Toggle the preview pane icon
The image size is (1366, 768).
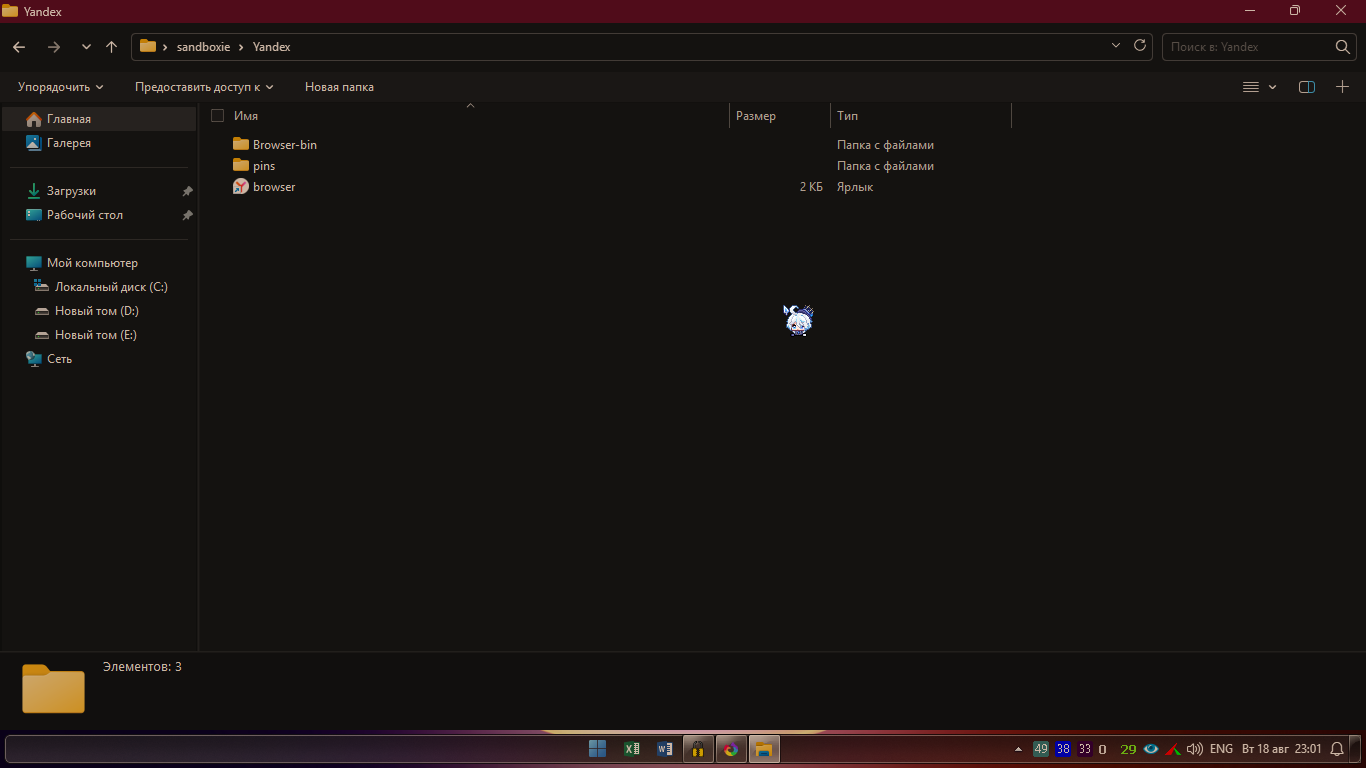coord(1306,87)
